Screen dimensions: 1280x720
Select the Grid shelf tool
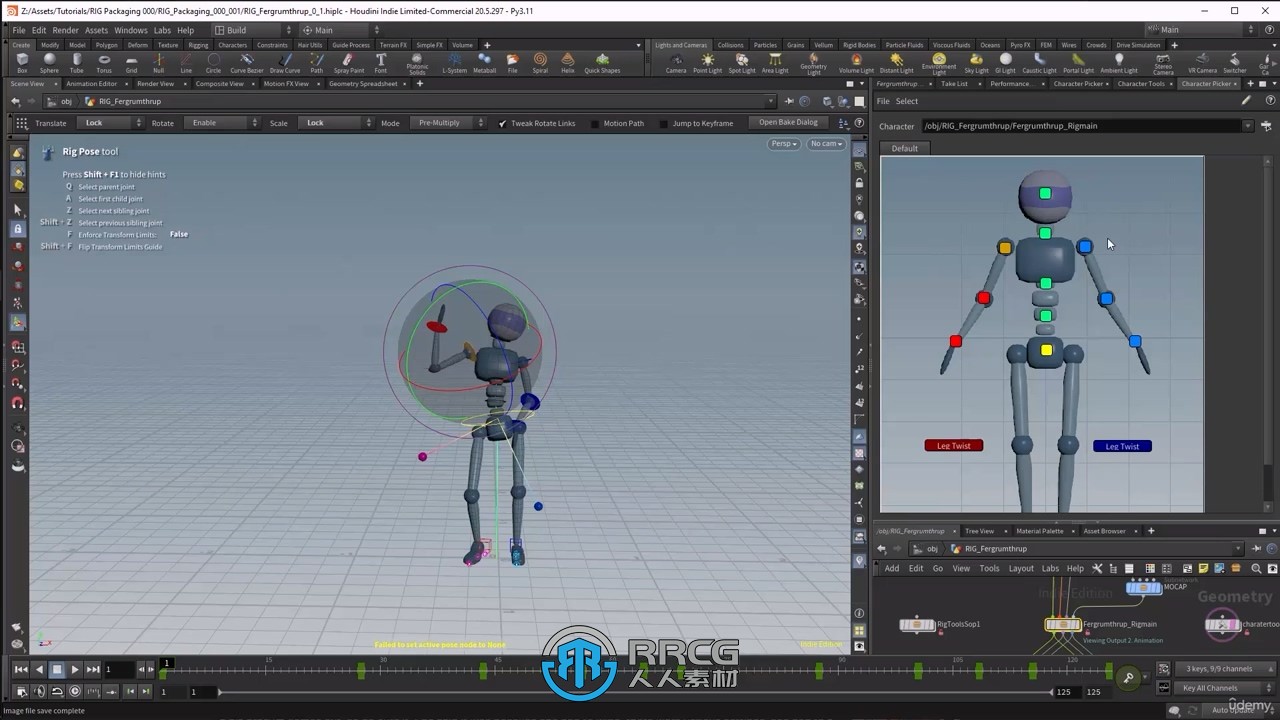coord(131,63)
